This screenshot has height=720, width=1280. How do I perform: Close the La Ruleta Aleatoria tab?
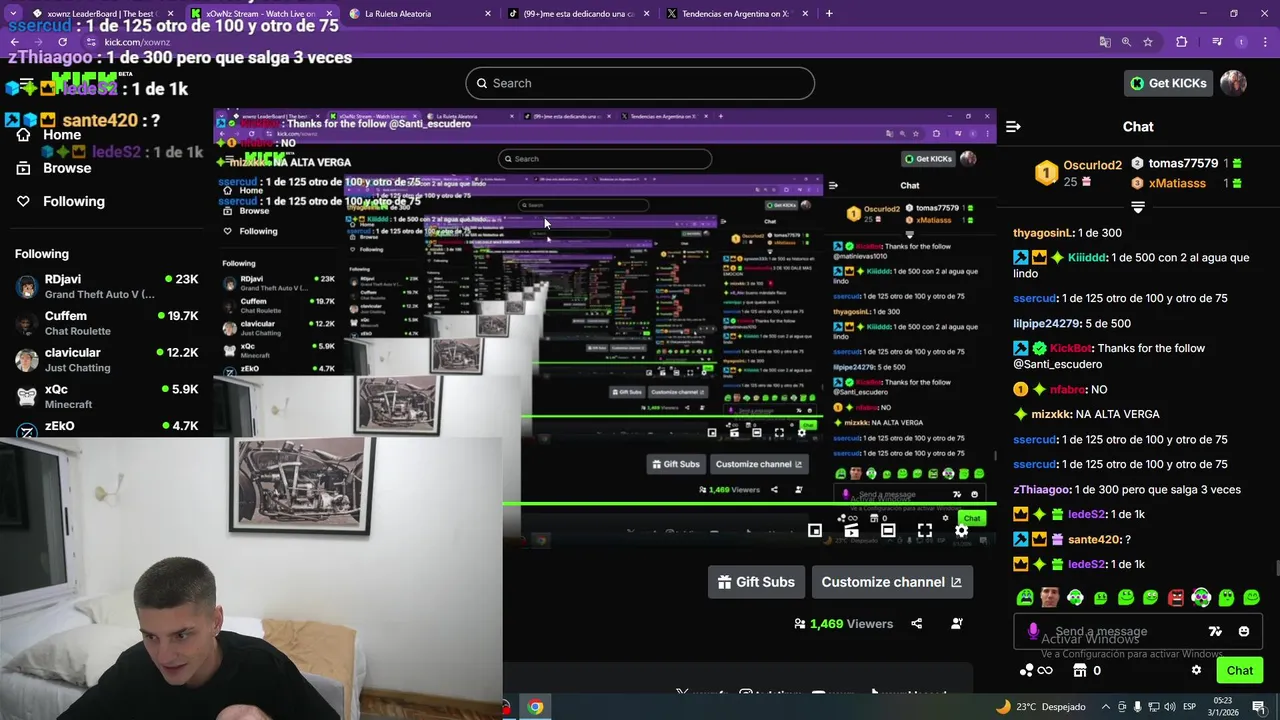pos(488,14)
